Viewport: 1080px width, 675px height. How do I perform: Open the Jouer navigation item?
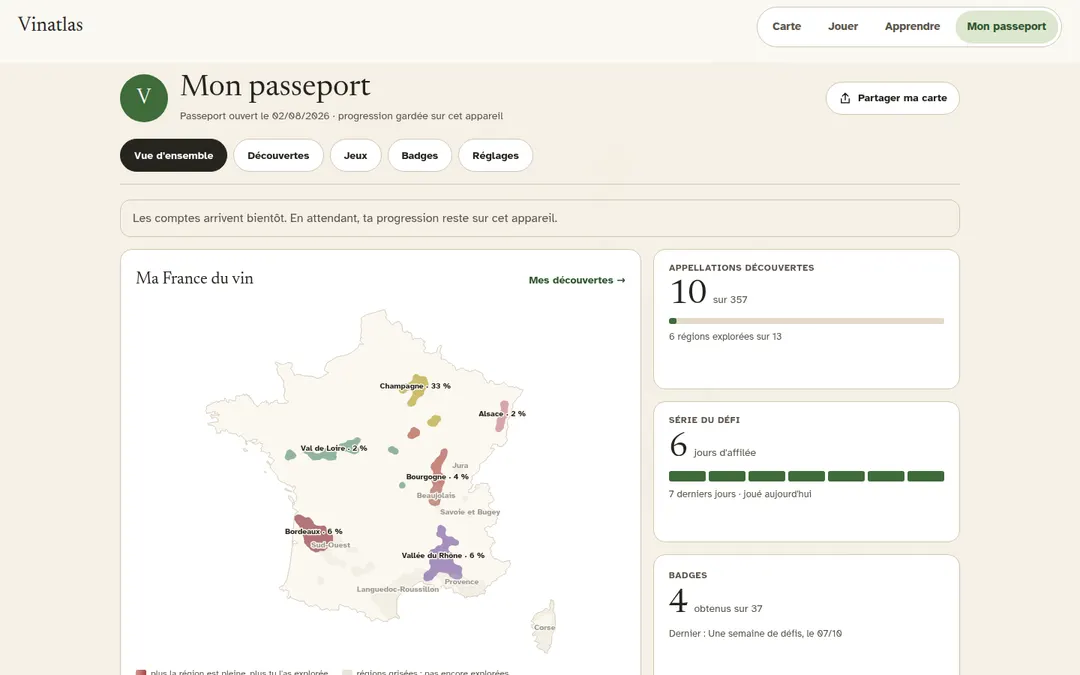842,26
